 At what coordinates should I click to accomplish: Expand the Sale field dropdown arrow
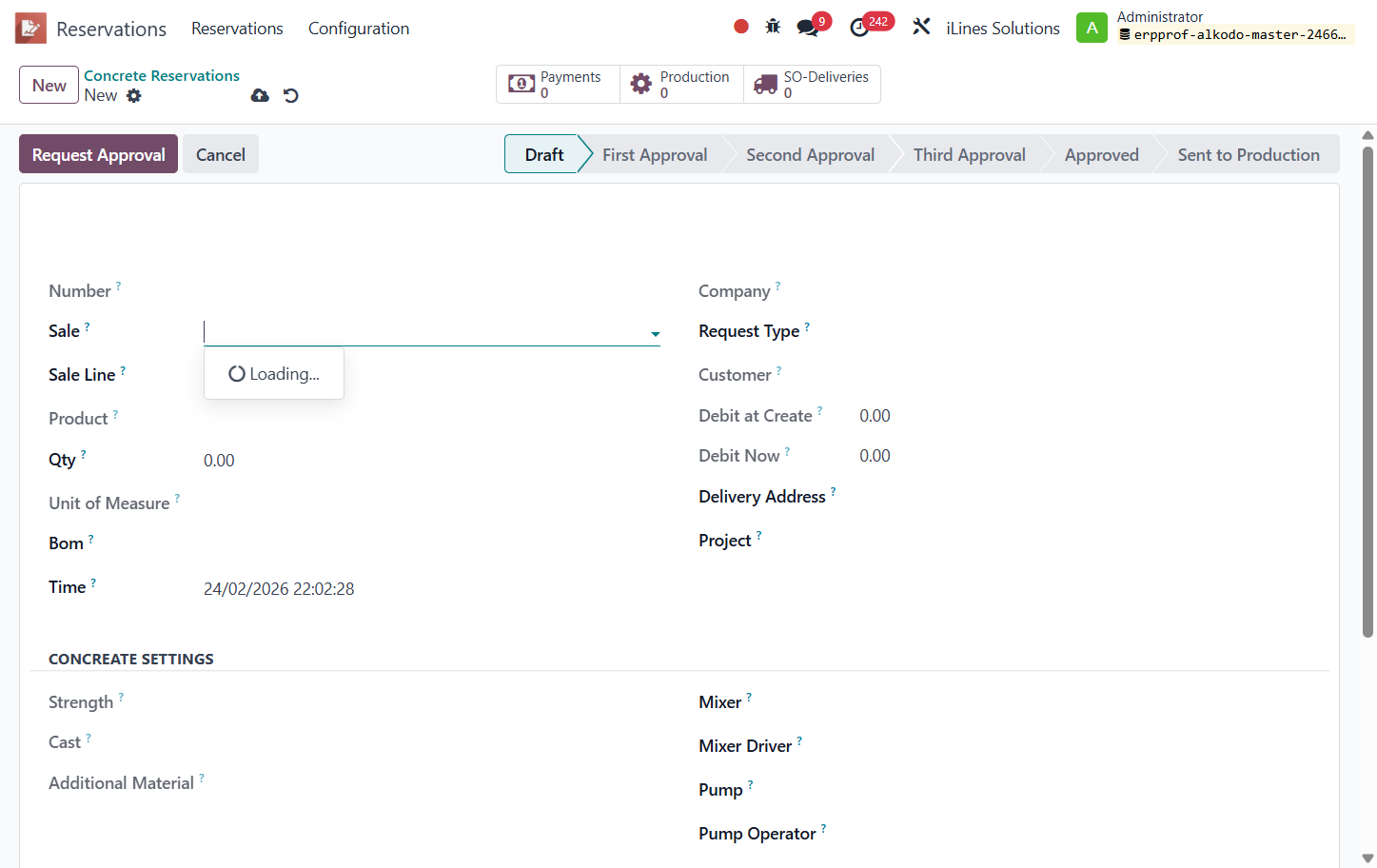[656, 334]
